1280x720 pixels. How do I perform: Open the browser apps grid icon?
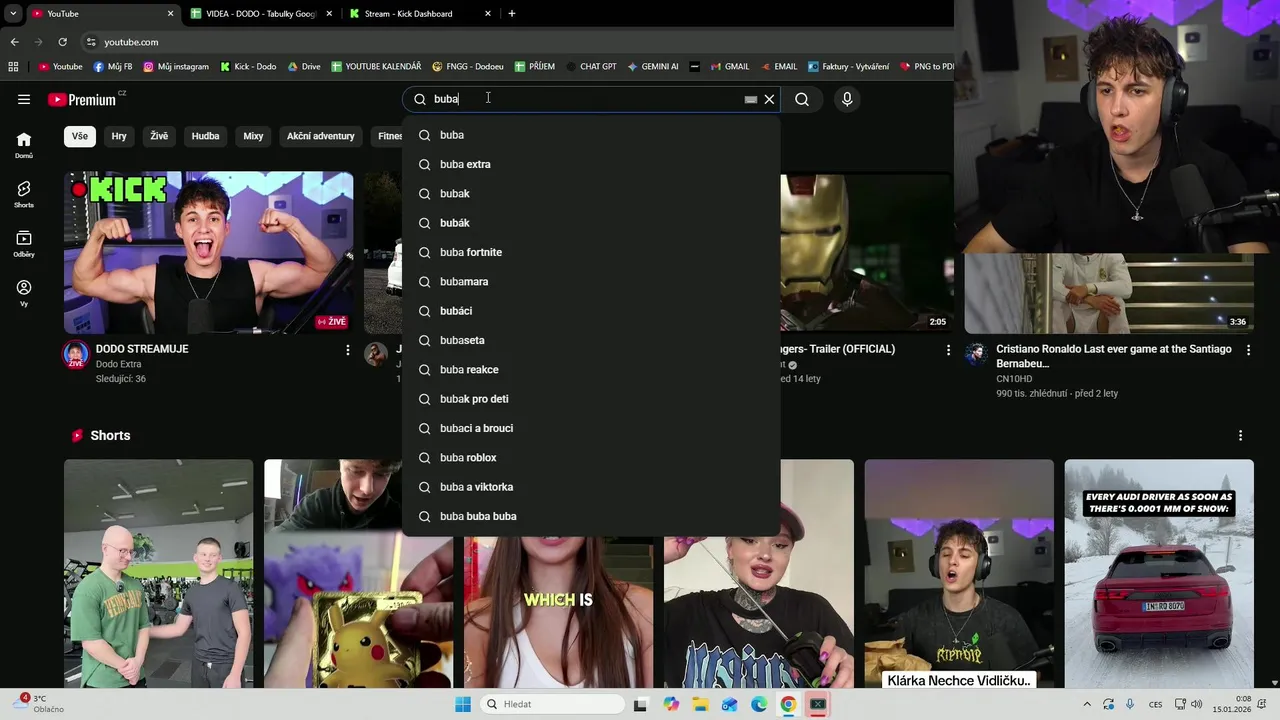(13, 67)
